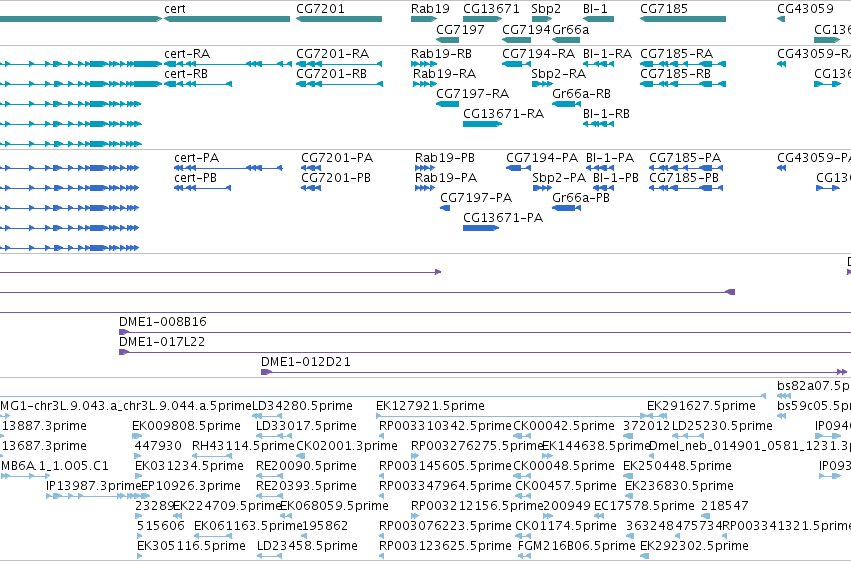Click the 'CG7185' gene label in top track

(664, 9)
